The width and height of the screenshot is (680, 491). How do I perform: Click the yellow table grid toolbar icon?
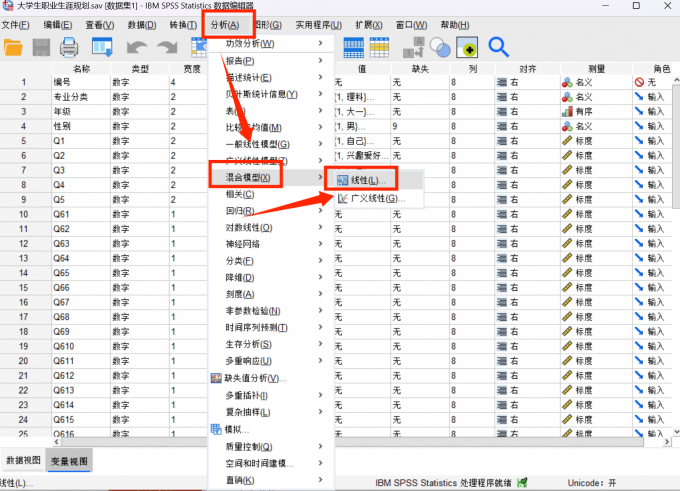click(379, 47)
